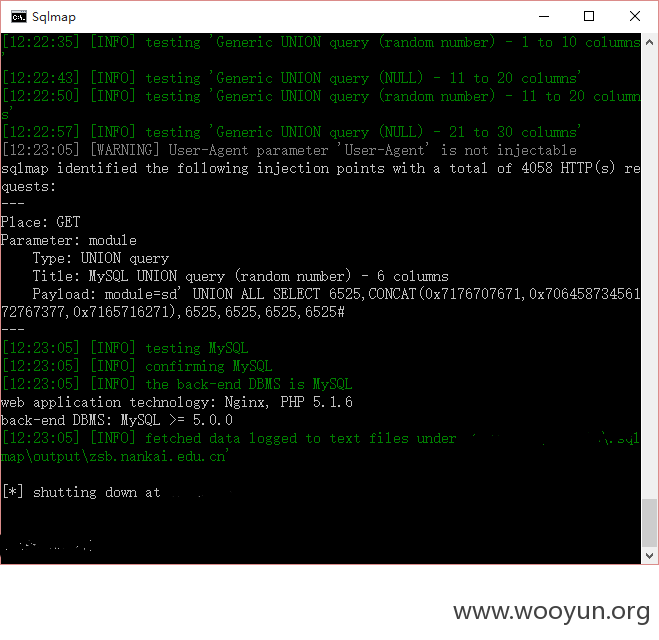The height and width of the screenshot is (640, 659).
Task: Click the 12:22:43 NULL 11 to 20 columns line
Action: point(292,78)
